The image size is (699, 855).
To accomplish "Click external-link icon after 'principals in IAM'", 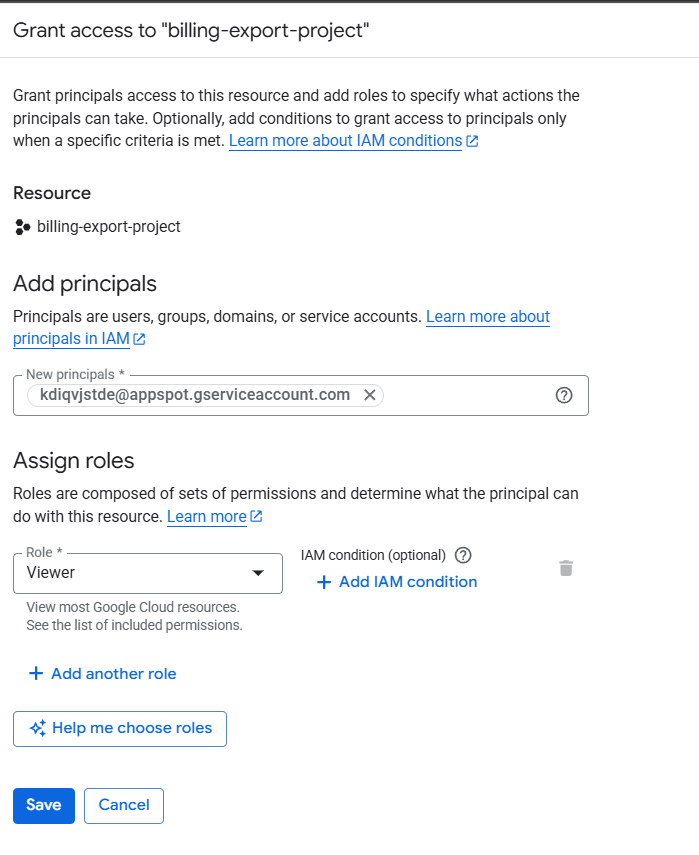I will click(140, 339).
